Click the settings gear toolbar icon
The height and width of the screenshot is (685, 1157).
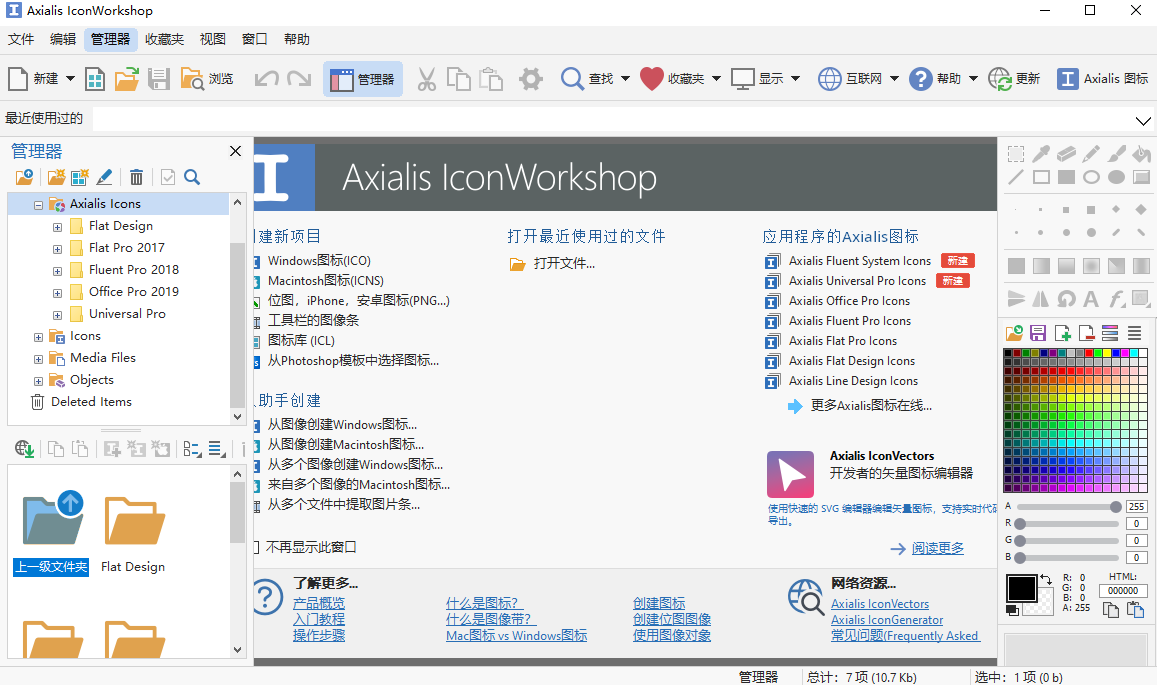[531, 78]
